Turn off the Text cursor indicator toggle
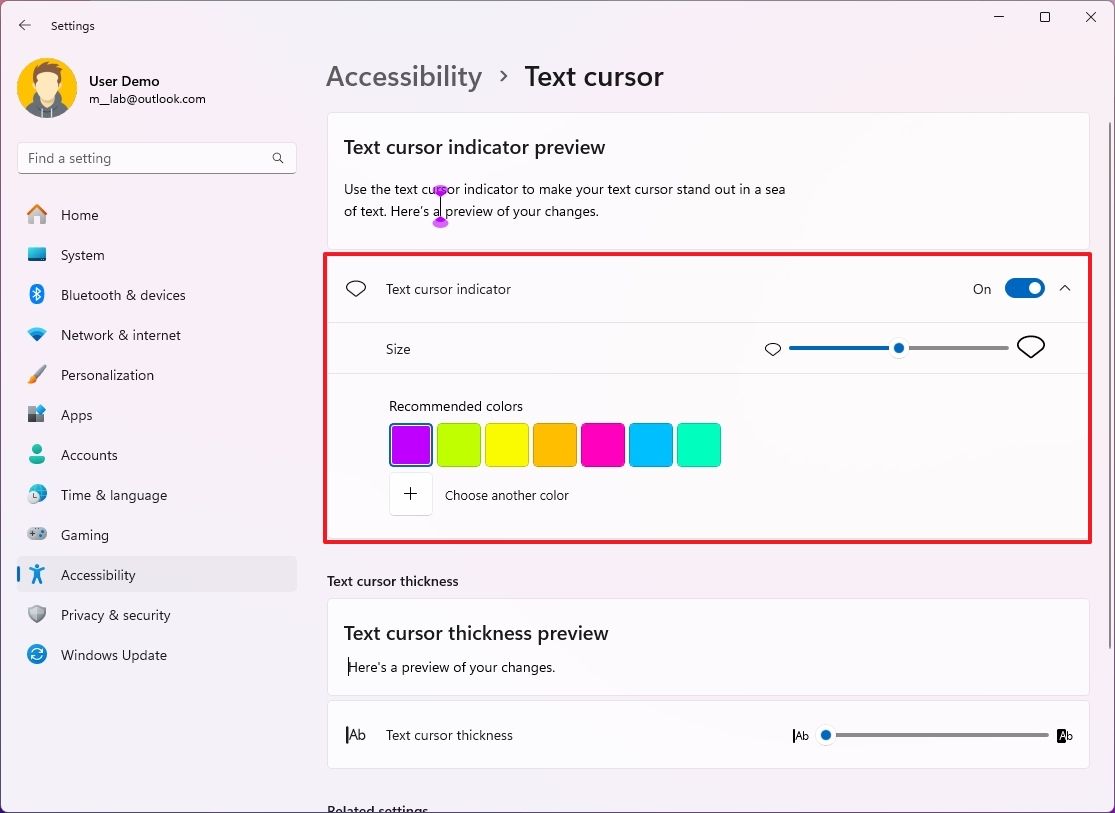 [1024, 288]
